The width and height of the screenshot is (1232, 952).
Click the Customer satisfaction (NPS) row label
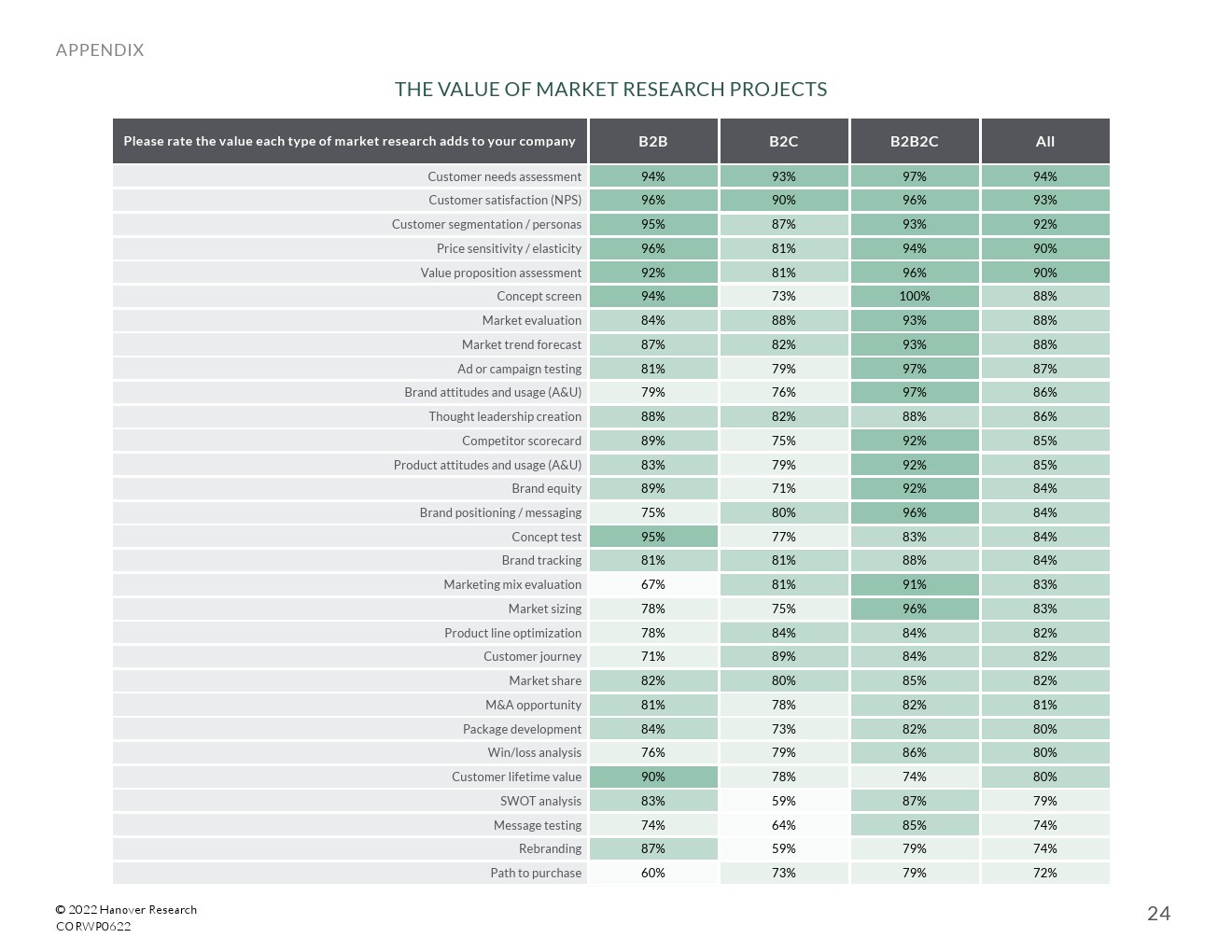(x=505, y=201)
